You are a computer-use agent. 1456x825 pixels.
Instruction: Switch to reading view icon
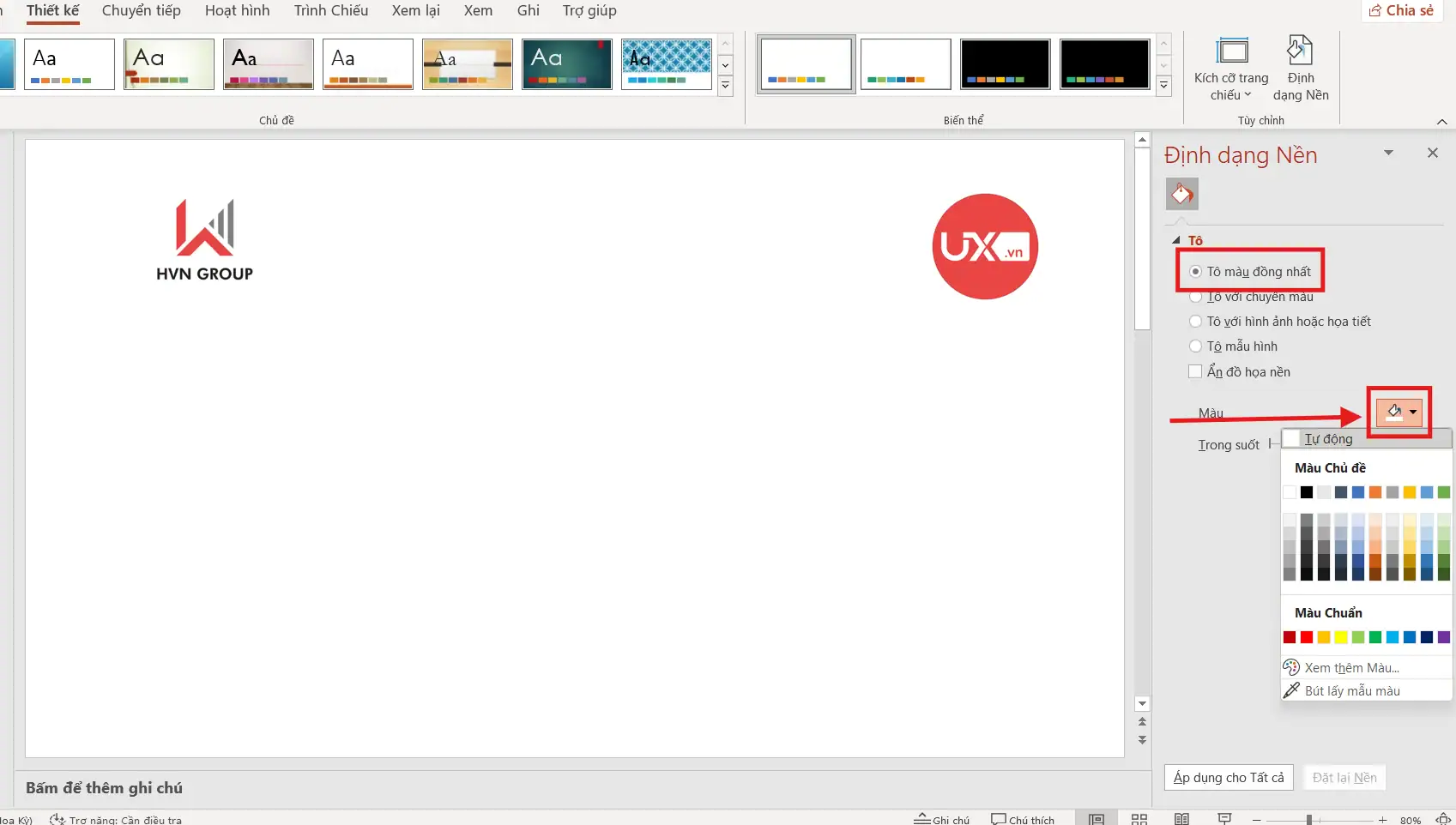[1181, 819]
